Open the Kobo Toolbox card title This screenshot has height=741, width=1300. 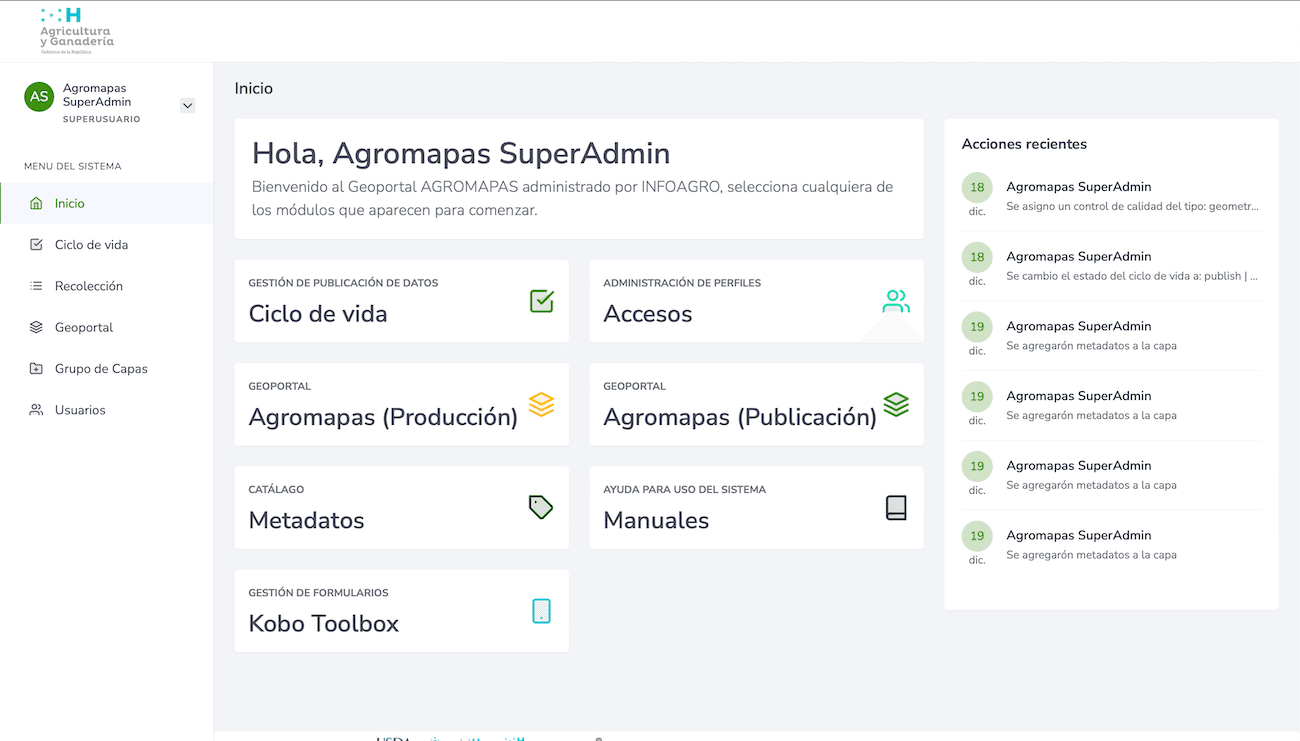coord(324,624)
